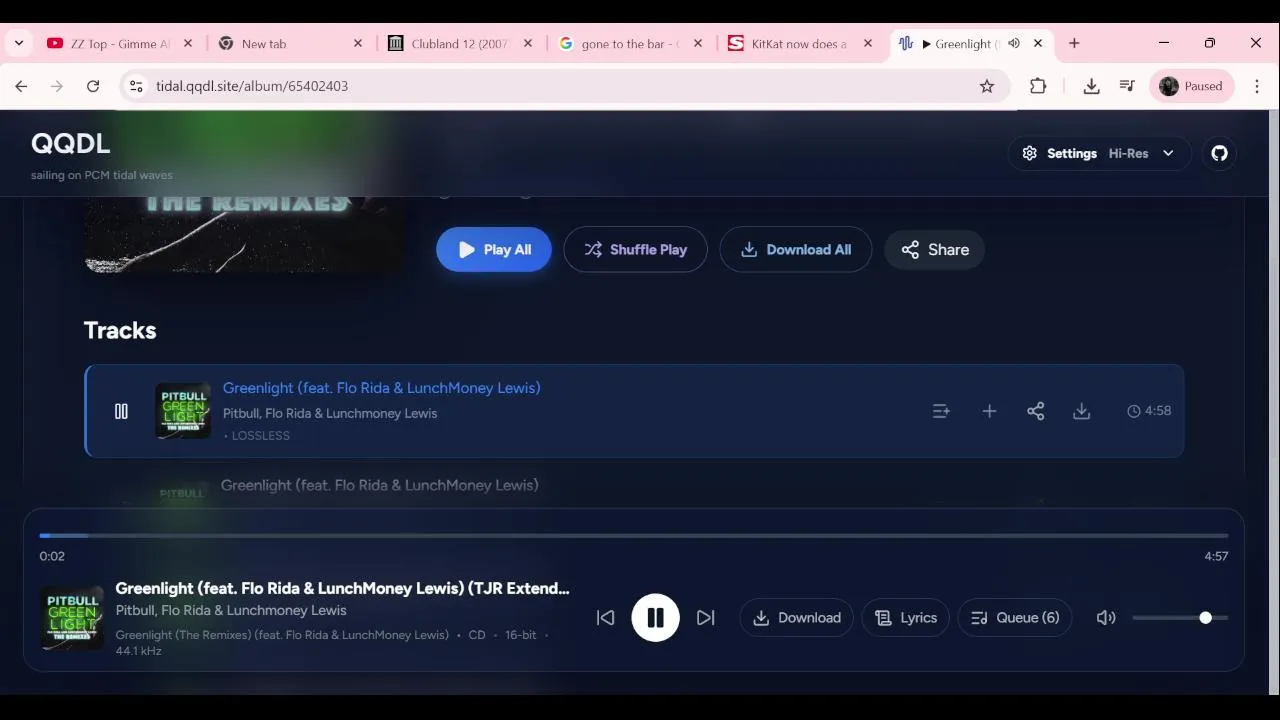Start Shuffle Play for the album
The height and width of the screenshot is (720, 1280).
[635, 250]
